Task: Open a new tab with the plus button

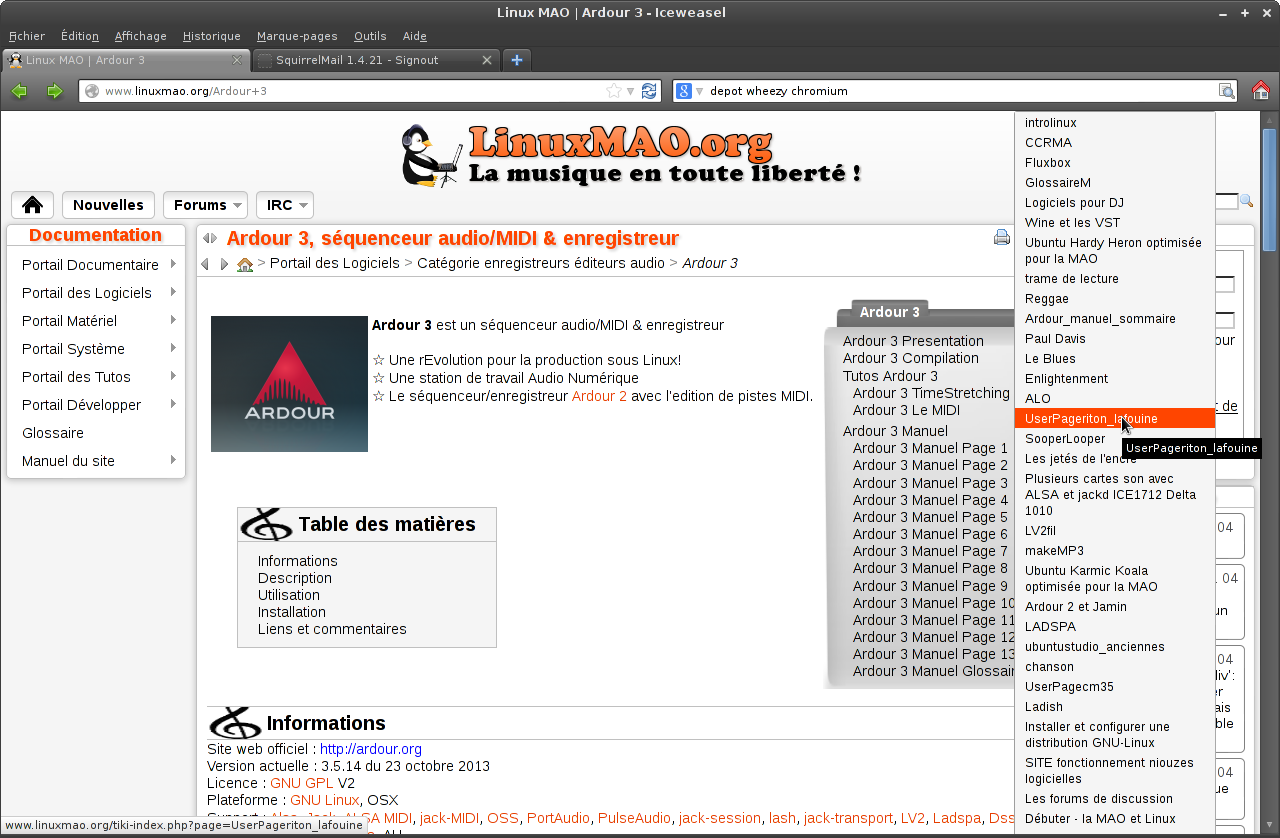Action: pos(517,60)
